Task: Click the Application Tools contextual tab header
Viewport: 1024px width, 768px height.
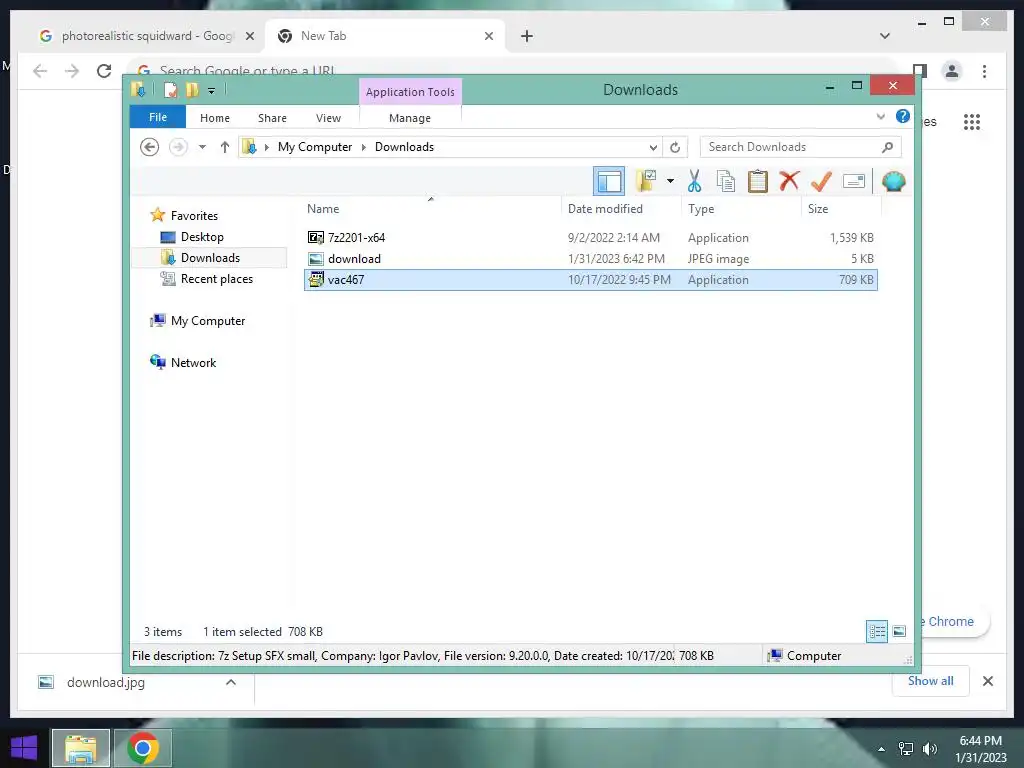Action: [x=410, y=92]
